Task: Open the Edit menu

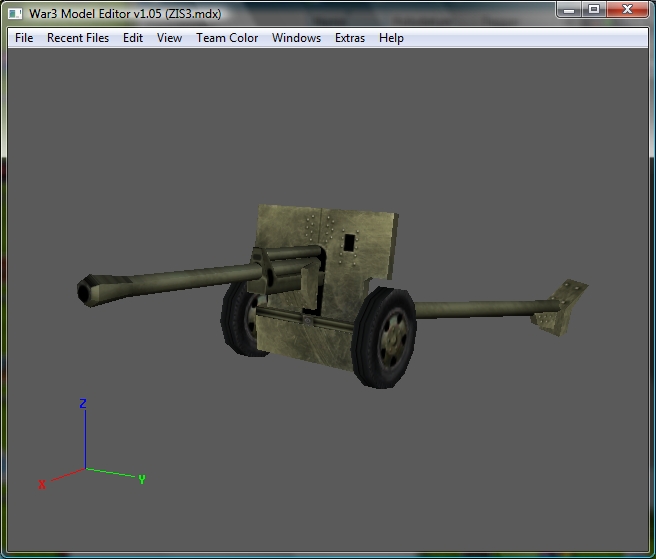Action: tap(133, 38)
